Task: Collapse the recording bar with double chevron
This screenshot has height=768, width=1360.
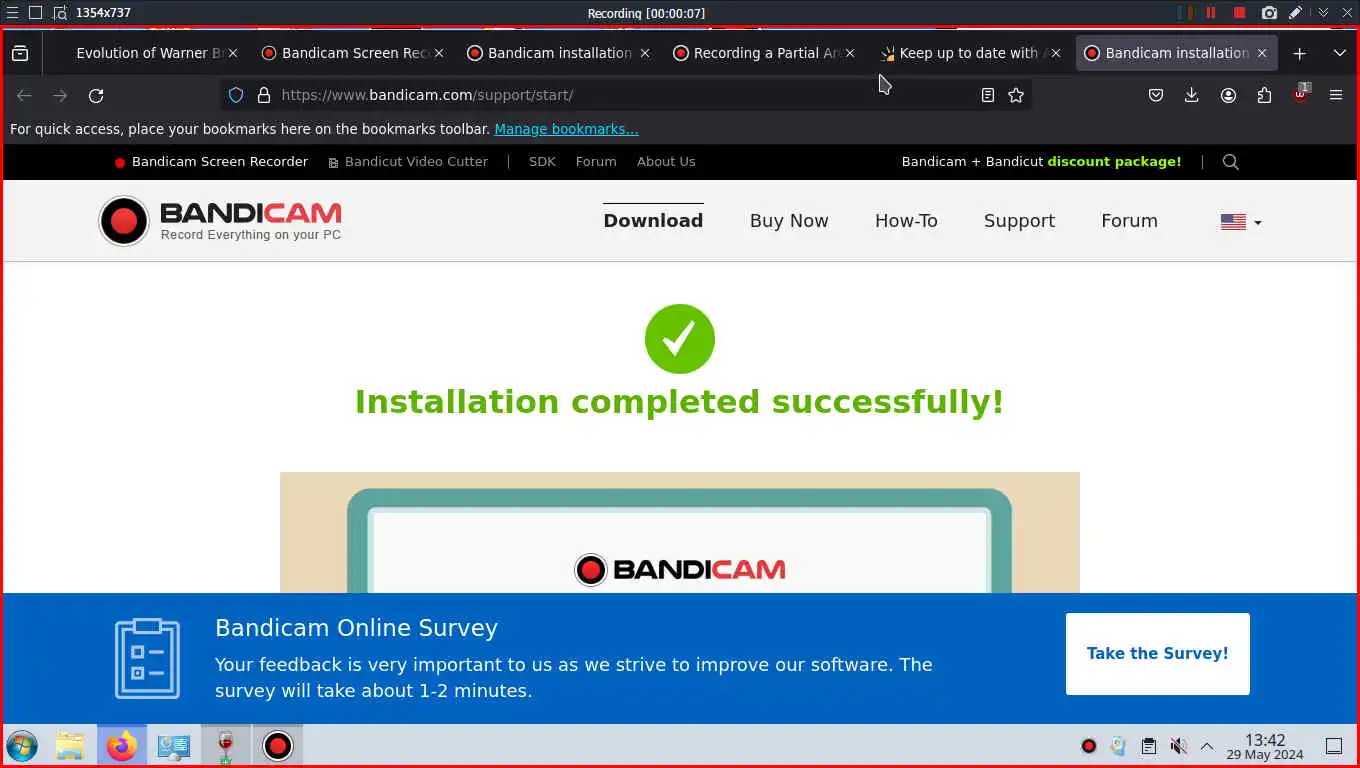Action: (1323, 13)
